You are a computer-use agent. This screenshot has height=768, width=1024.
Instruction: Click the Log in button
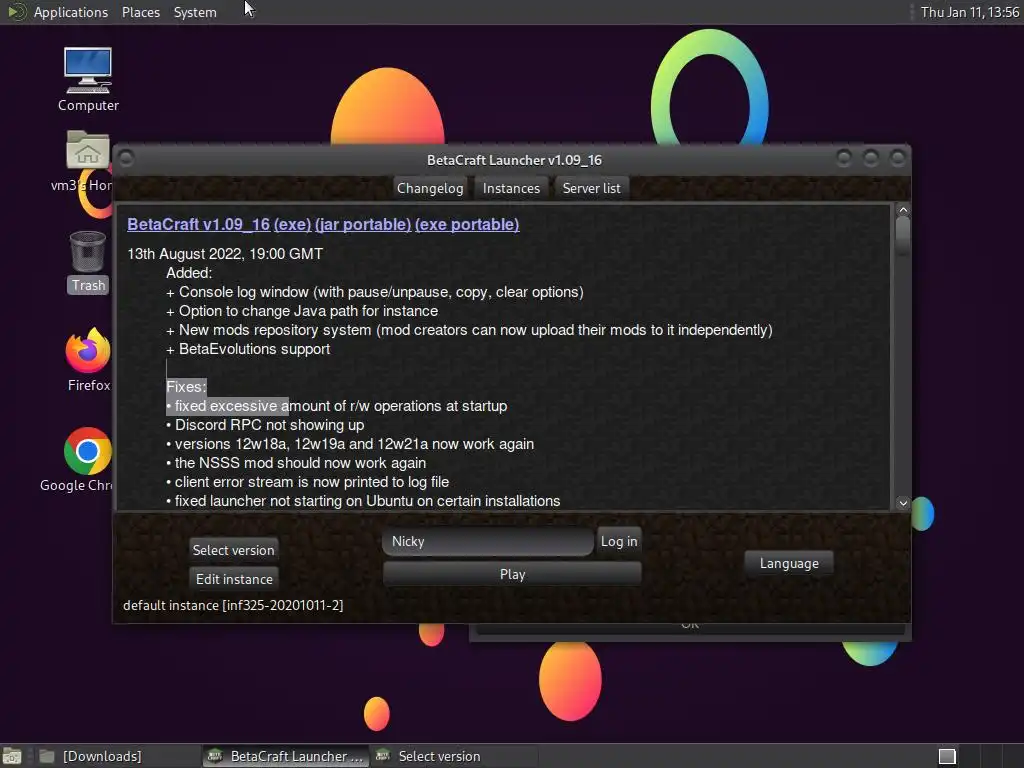pyautogui.click(x=619, y=541)
